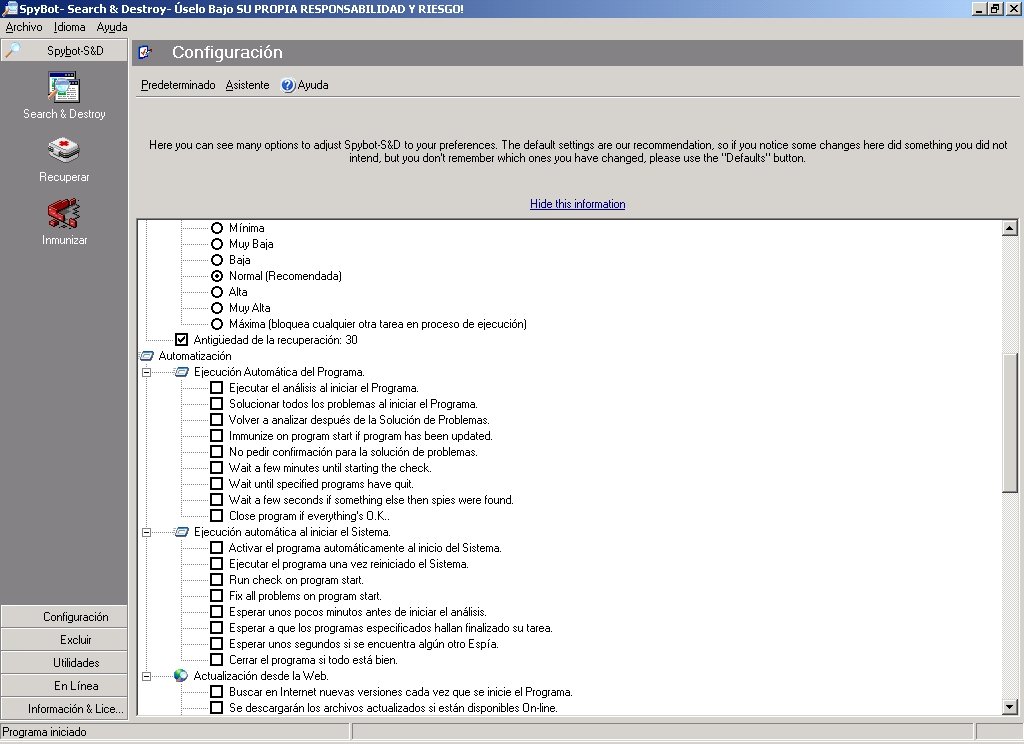Open the Archivo menu
Image resolution: width=1024 pixels, height=744 pixels.
[24, 27]
